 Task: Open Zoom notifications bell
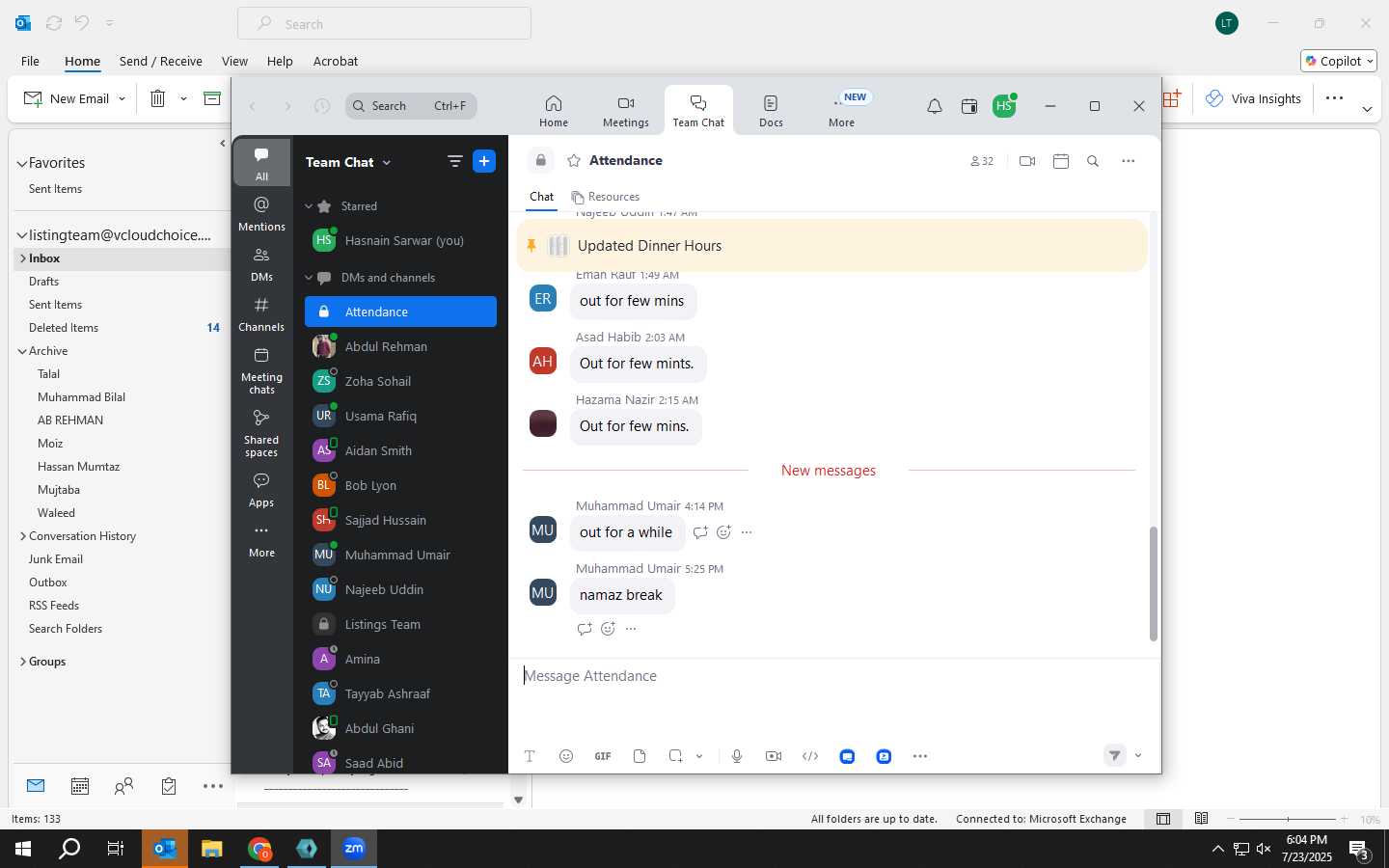(x=934, y=106)
